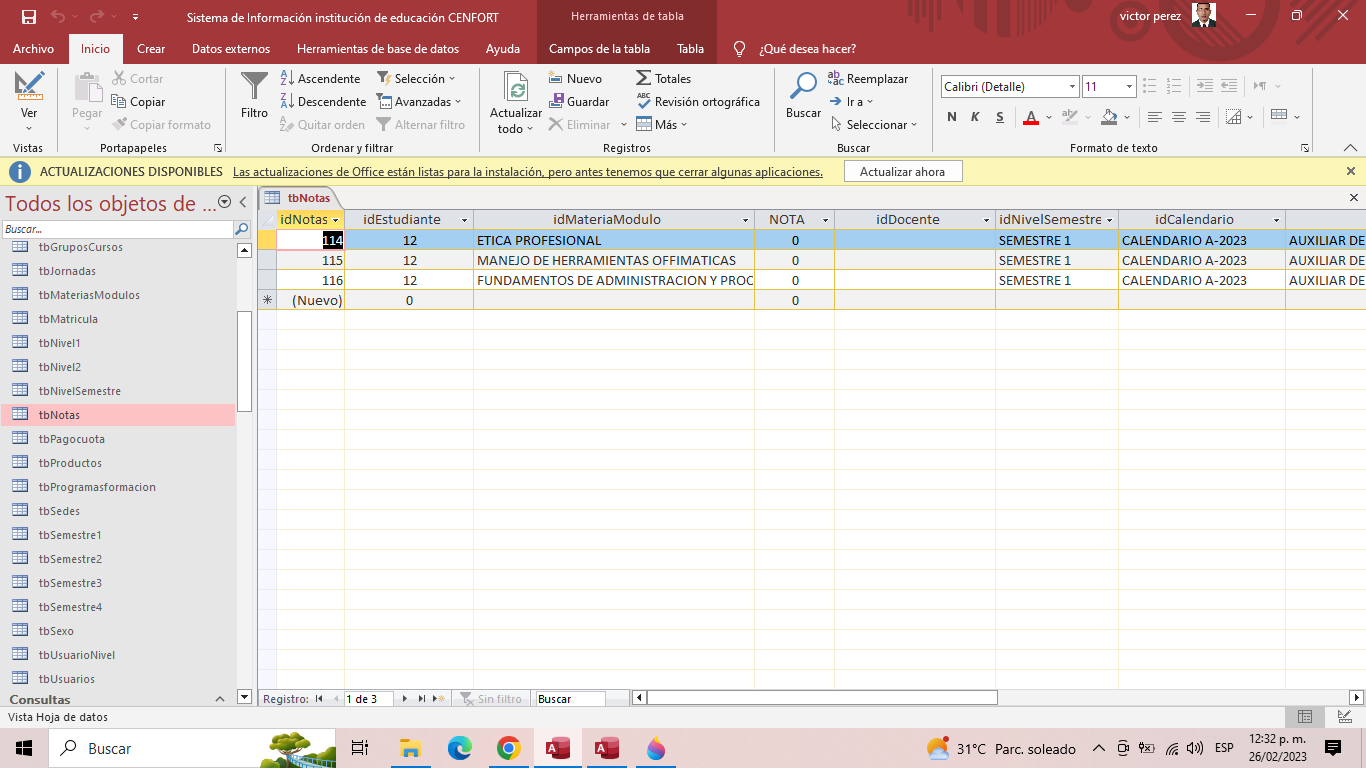The width and height of the screenshot is (1366, 768).
Task: Click the Totales sigma icon
Action: click(x=644, y=78)
